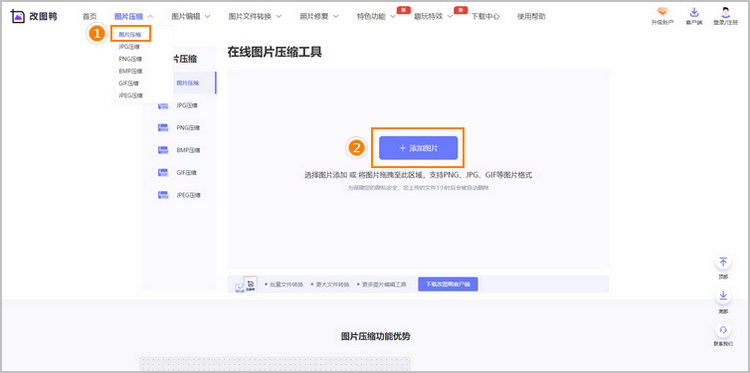The width and height of the screenshot is (750, 373).
Task: Expand the 图片文件转换 dropdown chevron
Action: point(278,17)
